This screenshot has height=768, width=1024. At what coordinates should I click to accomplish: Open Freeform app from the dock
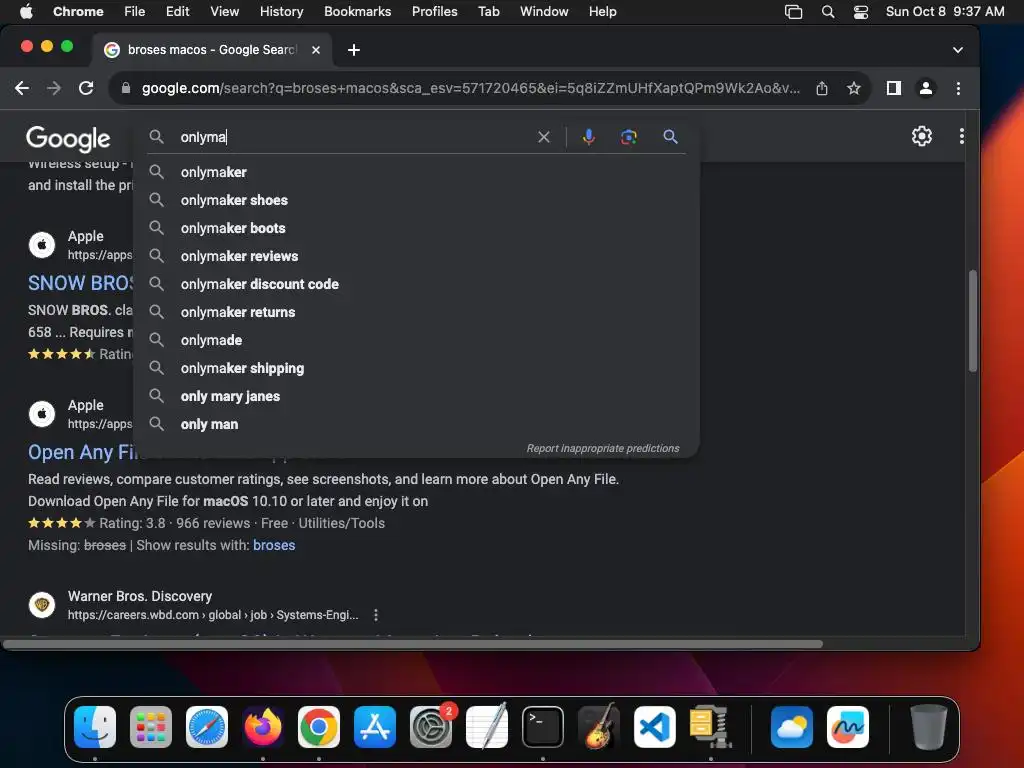tap(848, 727)
